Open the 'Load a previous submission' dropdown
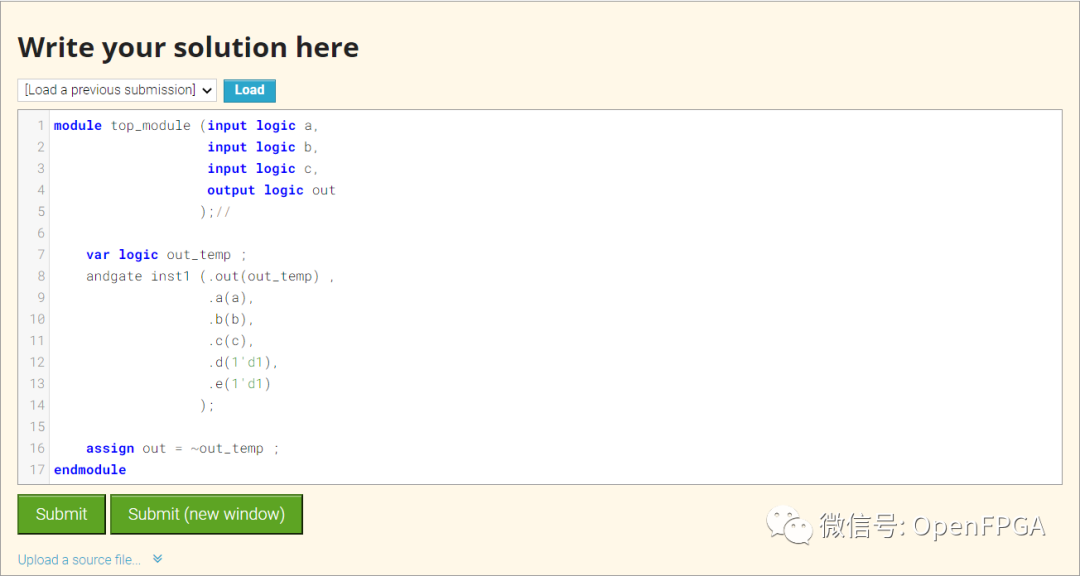 point(117,90)
